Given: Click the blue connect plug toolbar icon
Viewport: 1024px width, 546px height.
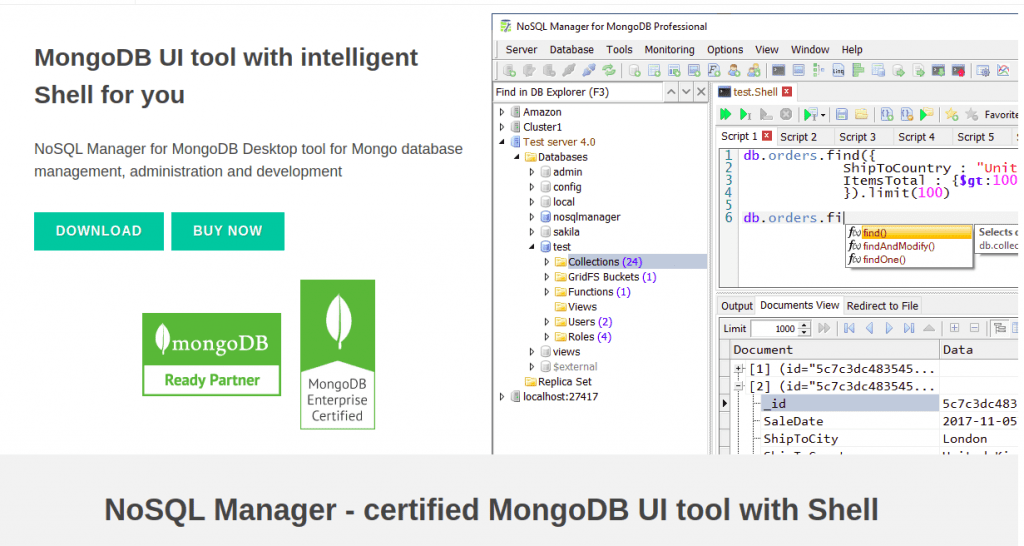Looking at the screenshot, I should [589, 71].
